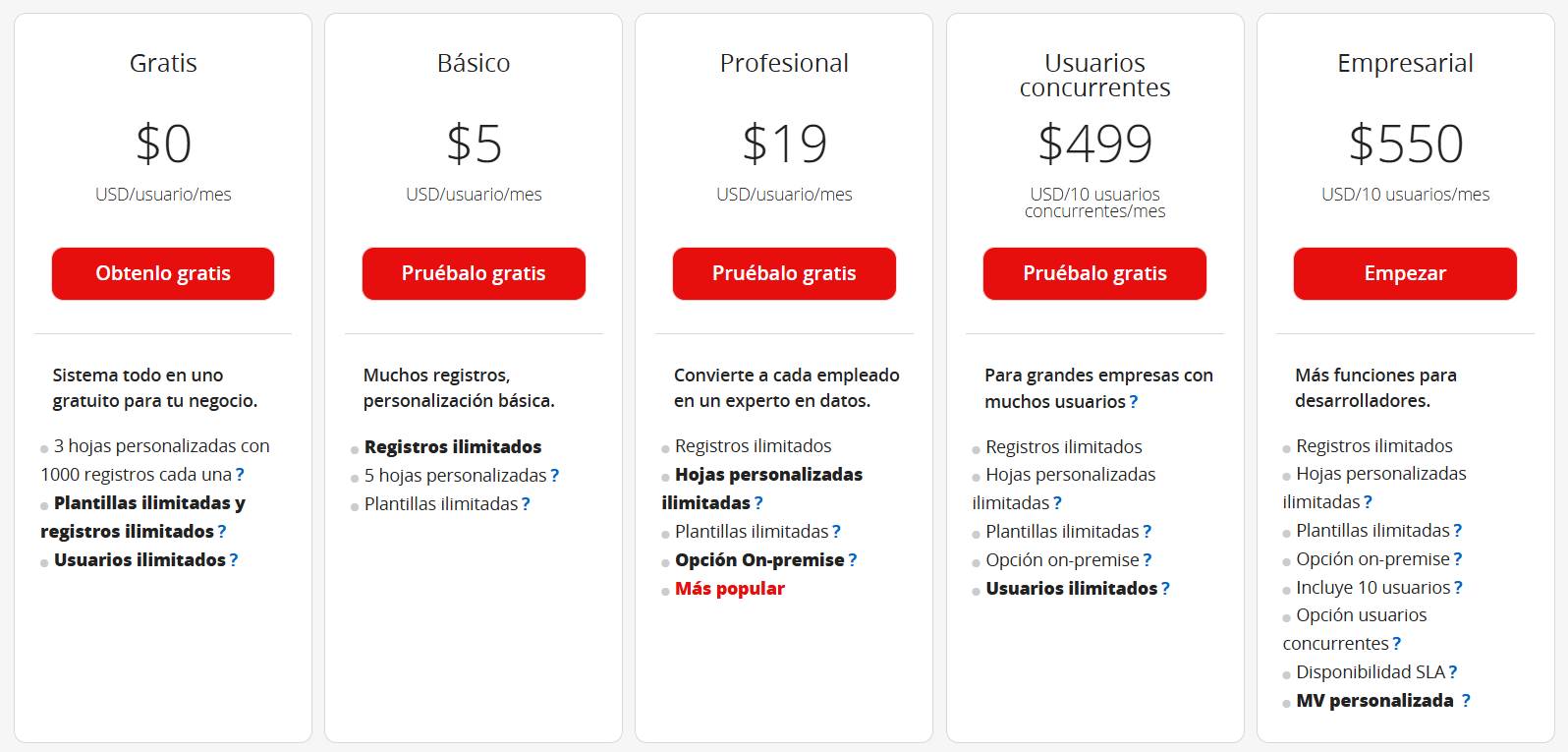Open the tooltip for 'Usuarios ilimitados' in Usuarios concurrentes plan
Viewport: 1568px width, 752px height.
pos(1166,588)
